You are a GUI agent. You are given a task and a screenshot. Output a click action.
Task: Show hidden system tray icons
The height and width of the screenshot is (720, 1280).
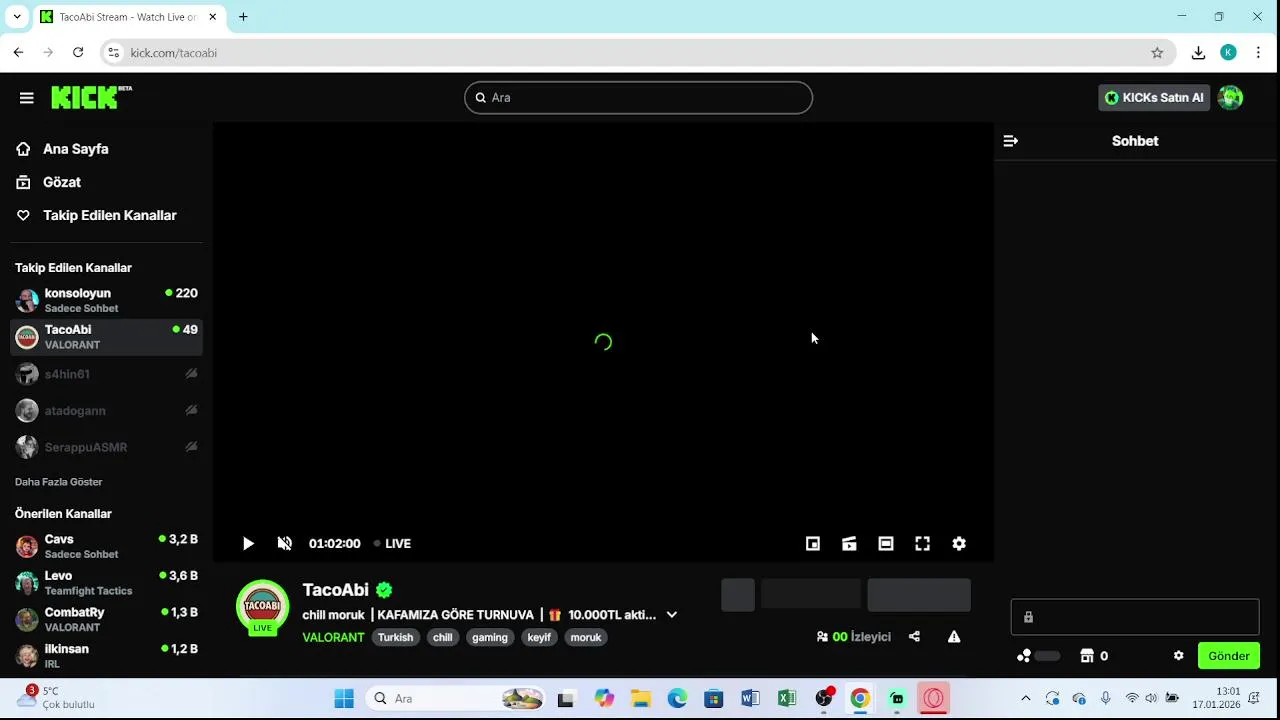tap(1025, 699)
